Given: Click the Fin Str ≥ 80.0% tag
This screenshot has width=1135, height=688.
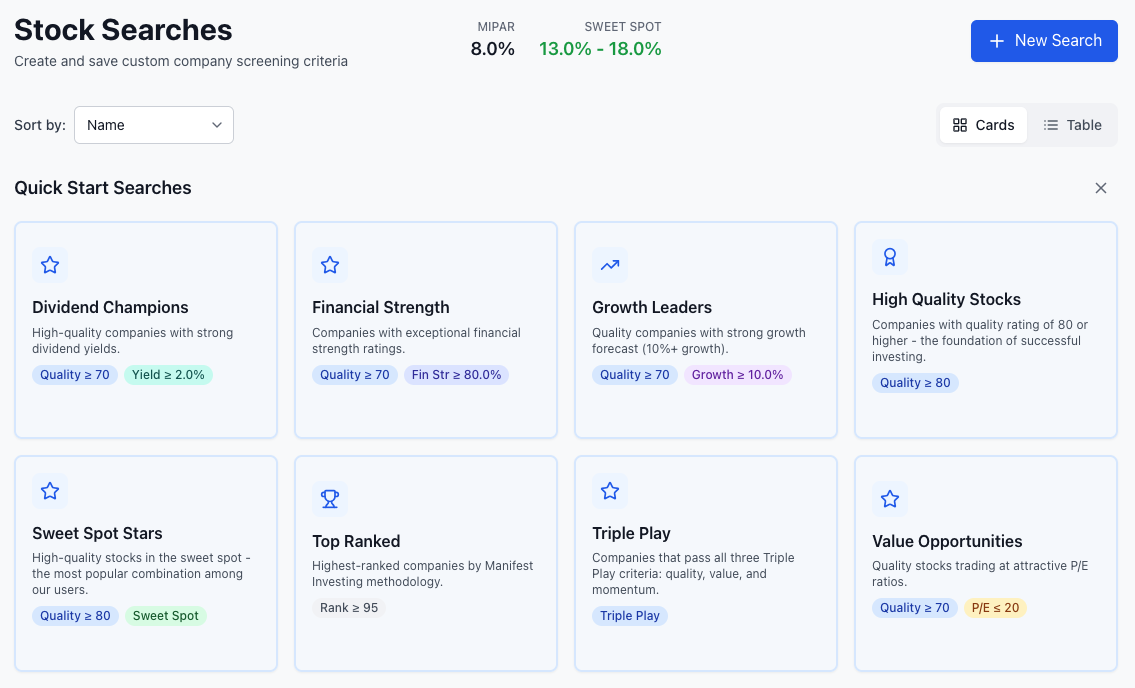Looking at the screenshot, I should click(456, 375).
